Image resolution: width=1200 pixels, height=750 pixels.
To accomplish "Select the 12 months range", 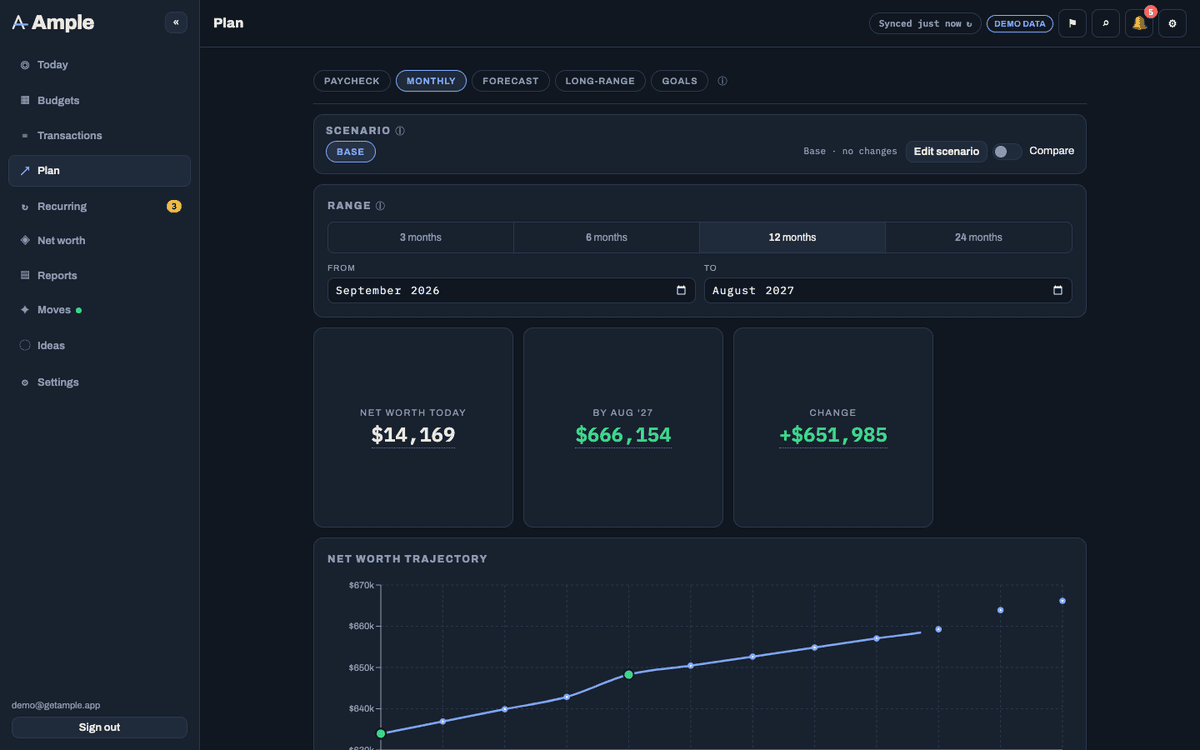I will 792,237.
